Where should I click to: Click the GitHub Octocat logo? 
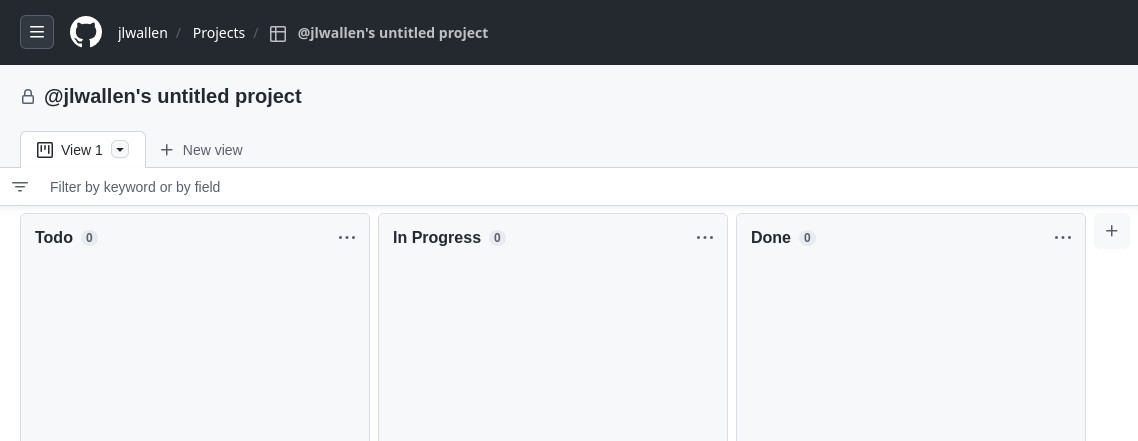86,32
